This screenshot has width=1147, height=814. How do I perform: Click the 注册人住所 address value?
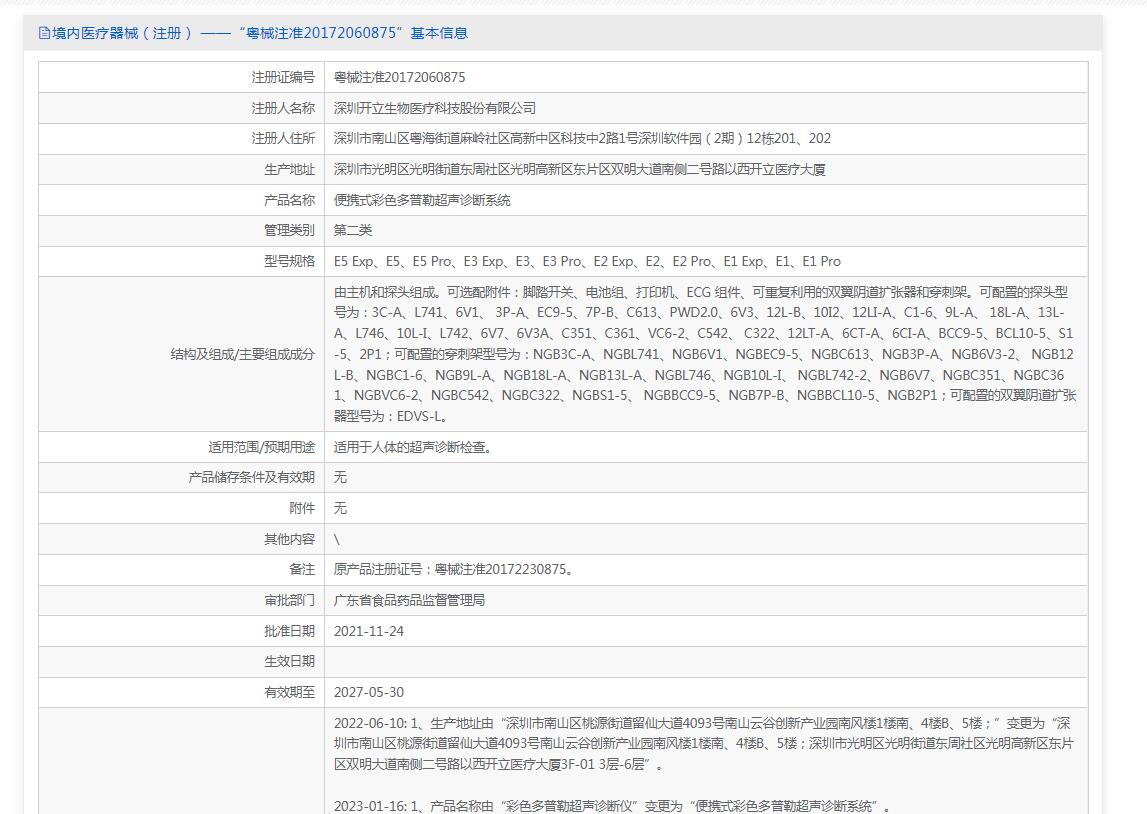[582, 139]
